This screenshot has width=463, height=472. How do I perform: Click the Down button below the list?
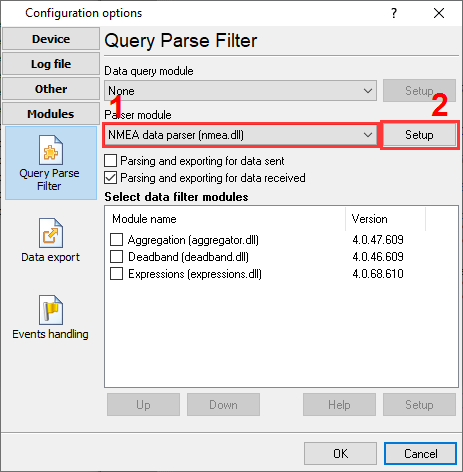223,405
